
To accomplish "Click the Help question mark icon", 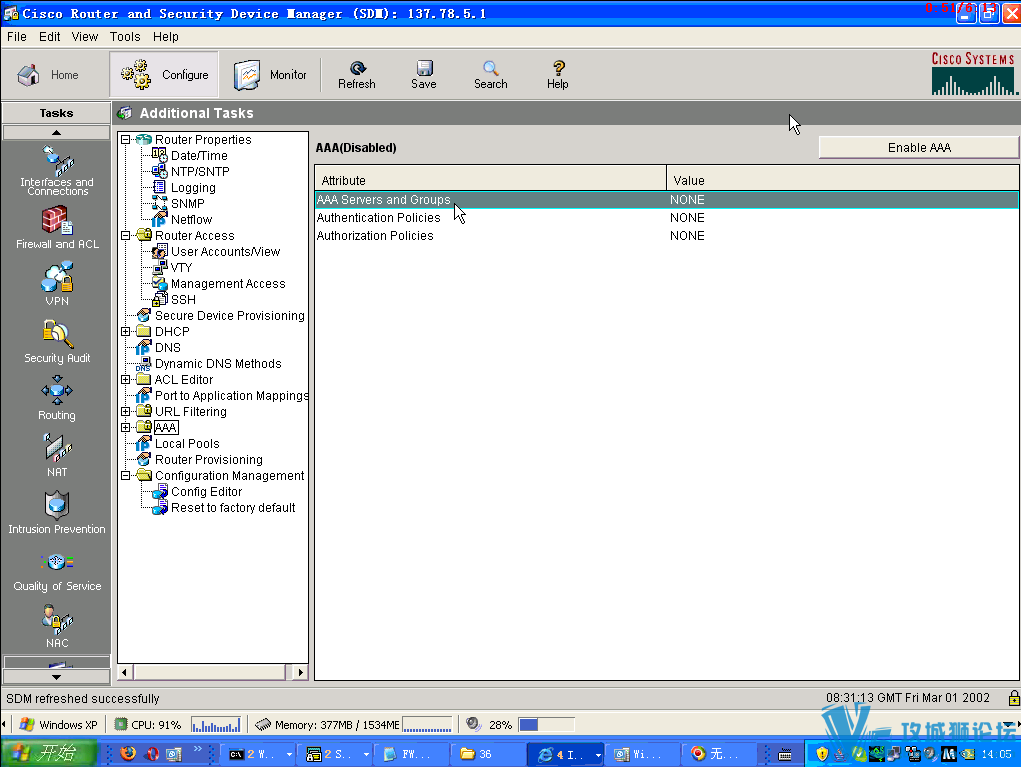I will point(558,68).
